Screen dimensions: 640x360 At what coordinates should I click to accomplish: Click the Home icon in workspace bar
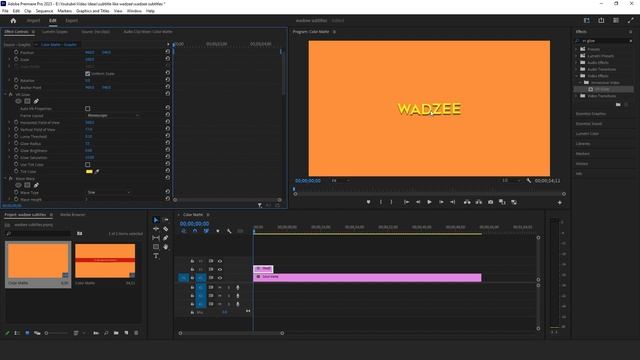pyautogui.click(x=13, y=20)
